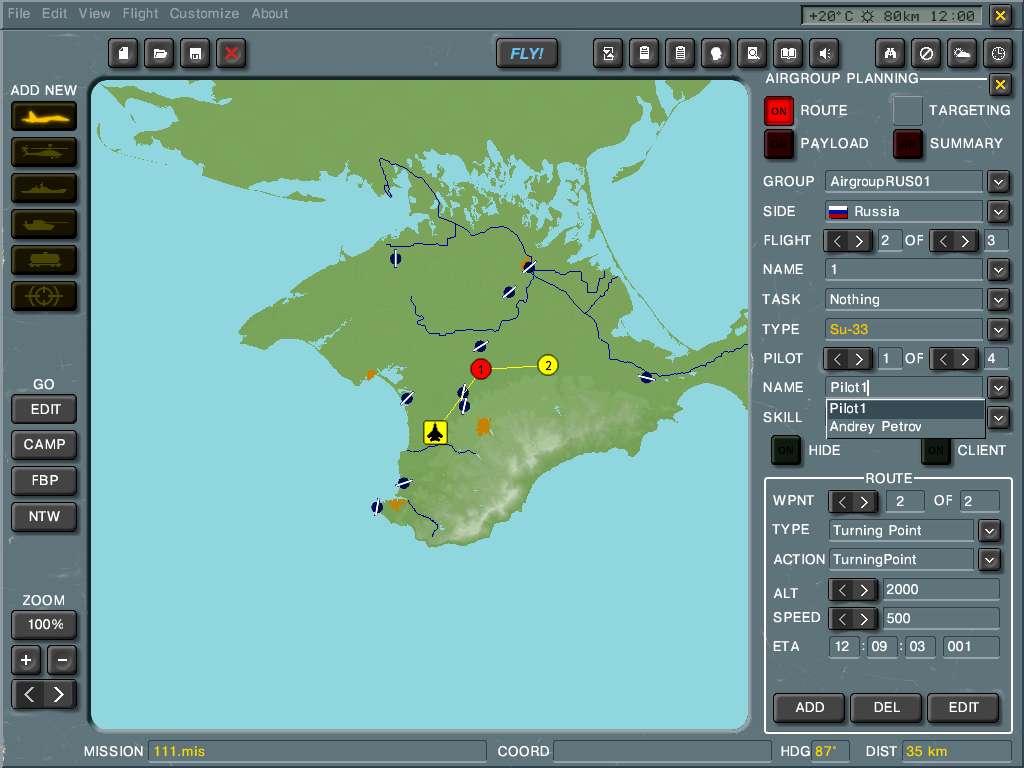The width and height of the screenshot is (1024, 768).
Task: Toggle the PAYLOAD panel switch
Action: pos(779,144)
